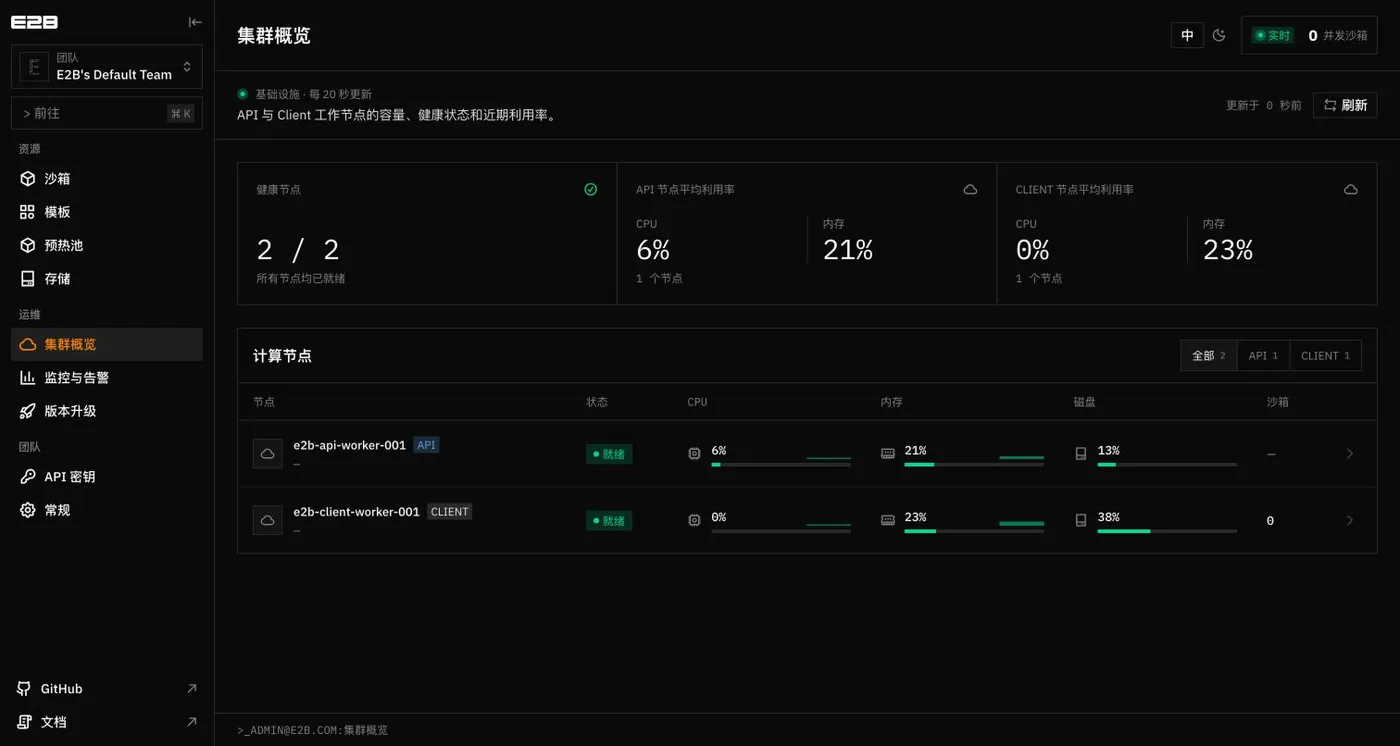Click 就绪 status badge for e2b-api-worker-001
1400x746 pixels.
pyautogui.click(x=609, y=454)
